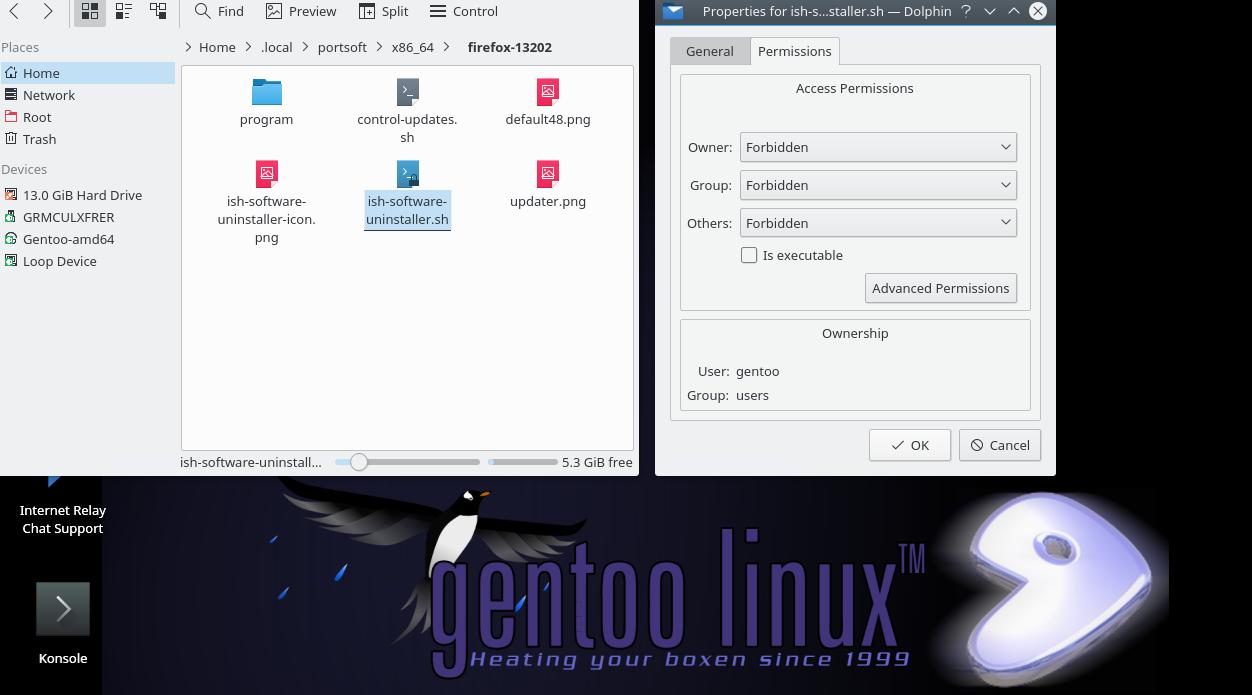Navigate to portsoft in the breadcrumb
This screenshot has width=1252, height=695.
(x=342, y=47)
